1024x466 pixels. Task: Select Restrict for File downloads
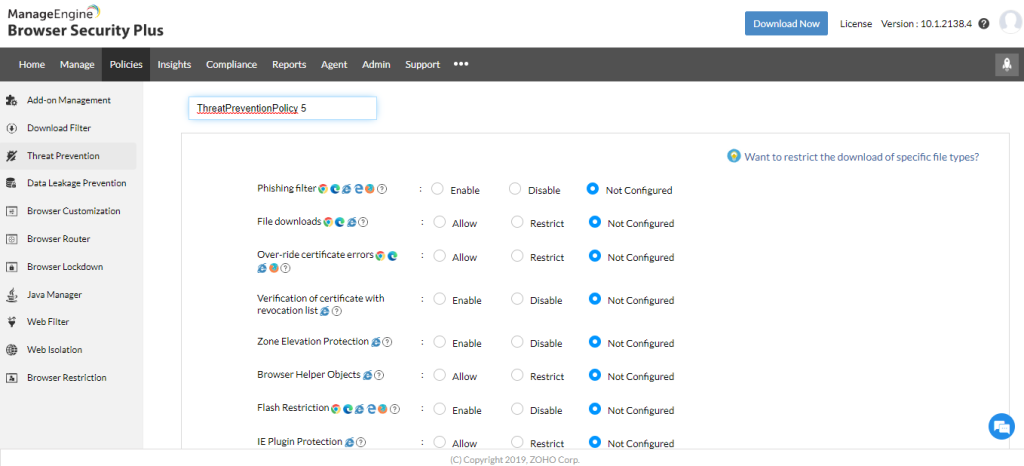(x=517, y=222)
